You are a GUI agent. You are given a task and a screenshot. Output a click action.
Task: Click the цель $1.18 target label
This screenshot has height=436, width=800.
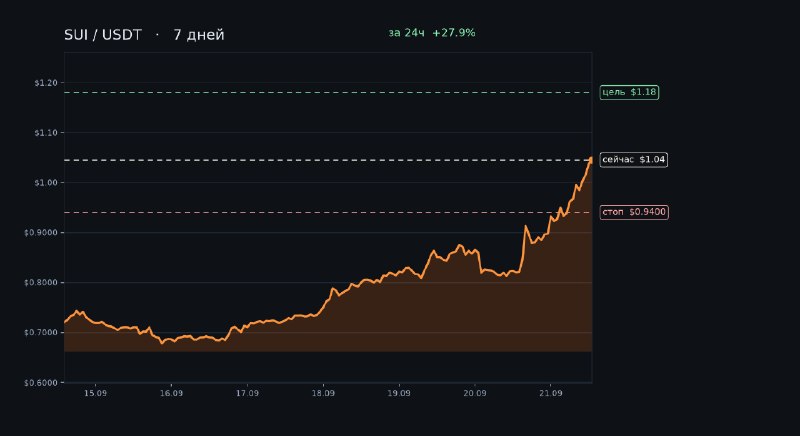(x=629, y=92)
